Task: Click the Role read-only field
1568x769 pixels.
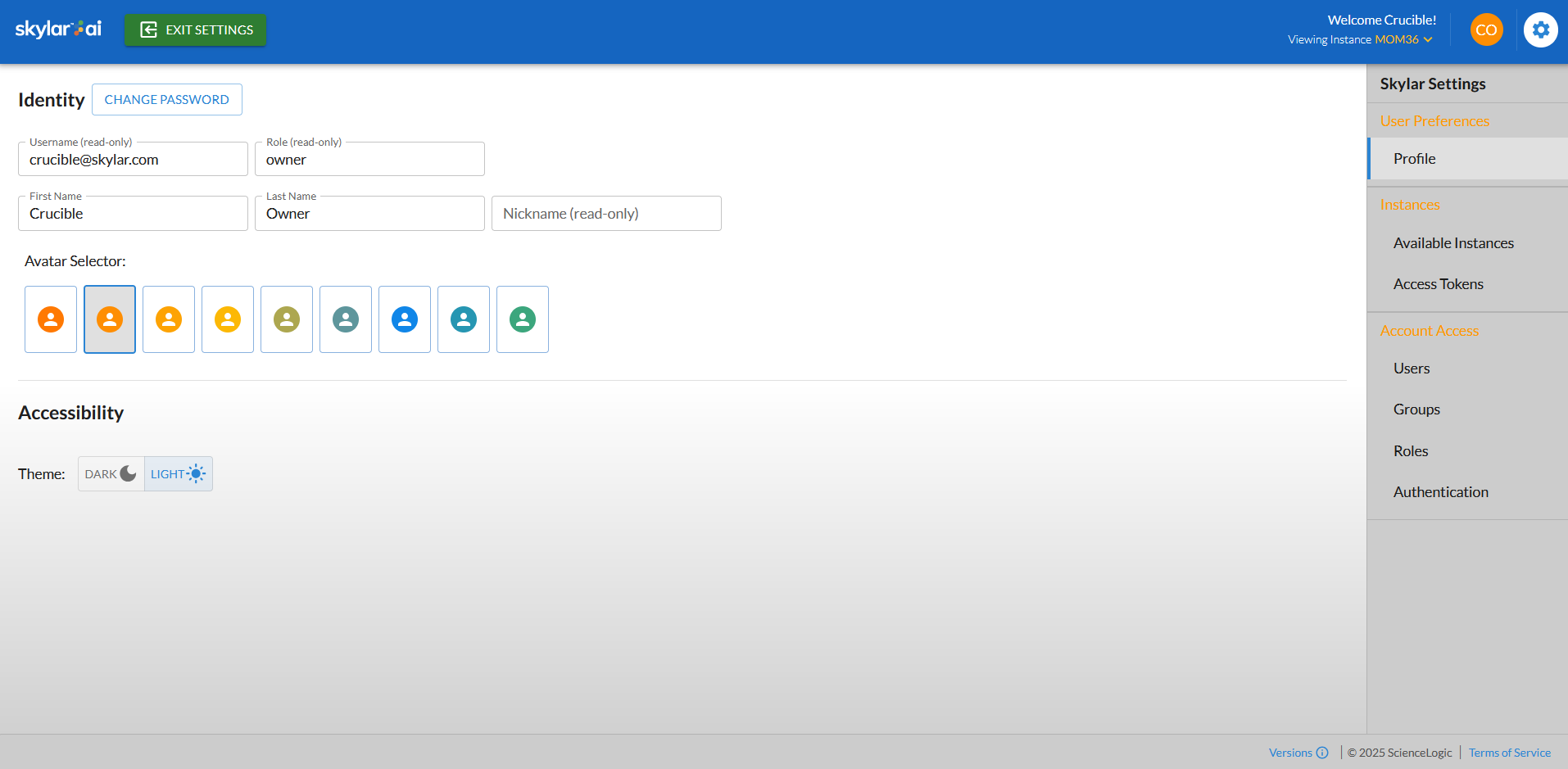Action: (x=369, y=159)
